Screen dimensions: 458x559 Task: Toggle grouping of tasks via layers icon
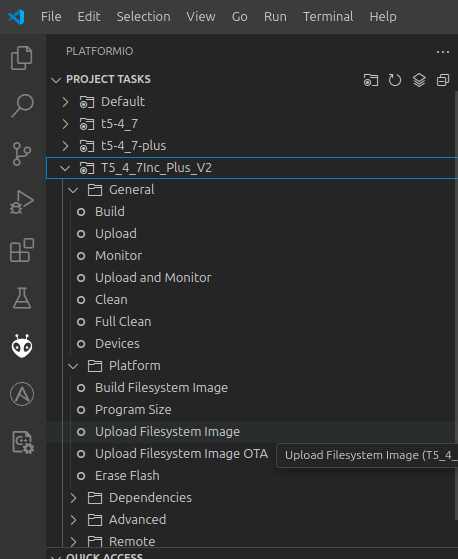point(419,80)
